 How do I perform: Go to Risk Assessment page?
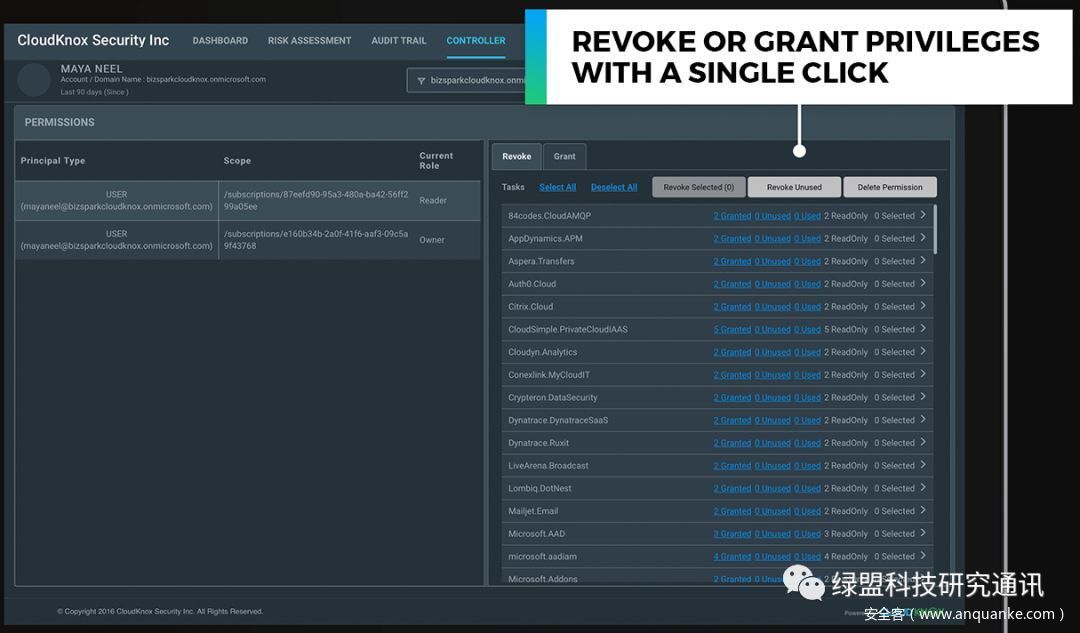pos(309,41)
